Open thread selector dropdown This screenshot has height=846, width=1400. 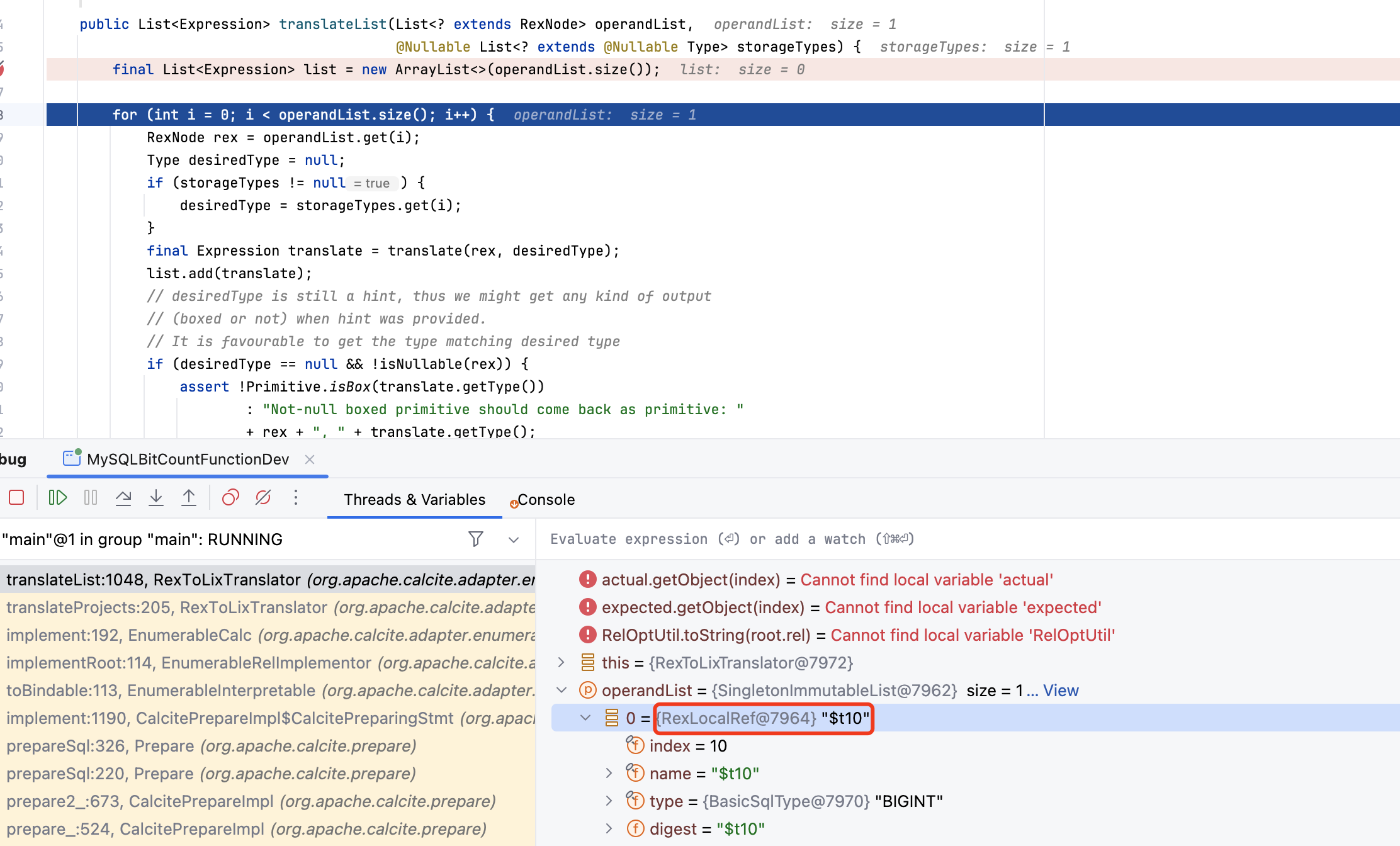514,539
